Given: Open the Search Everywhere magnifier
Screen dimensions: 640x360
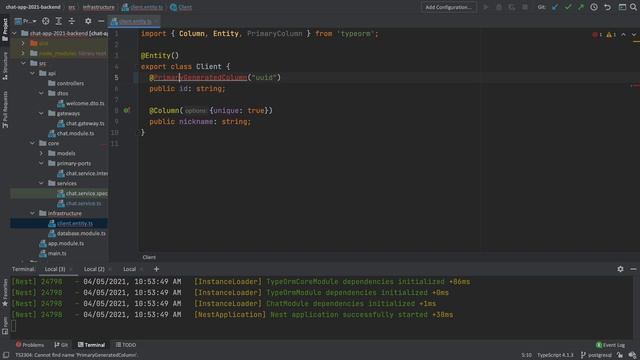Looking at the screenshot, I should 633,7.
